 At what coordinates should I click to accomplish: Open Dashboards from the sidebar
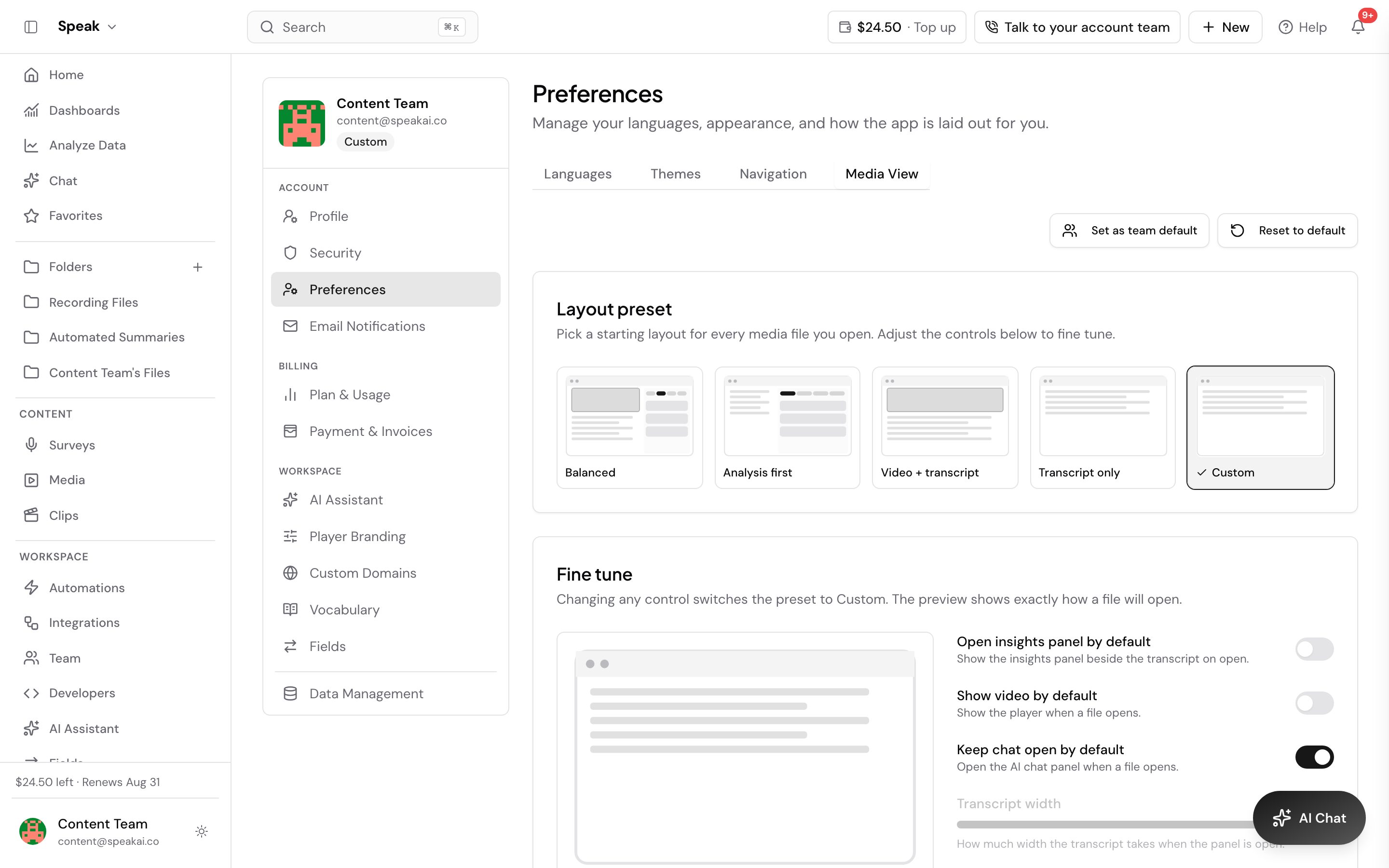[115, 110]
